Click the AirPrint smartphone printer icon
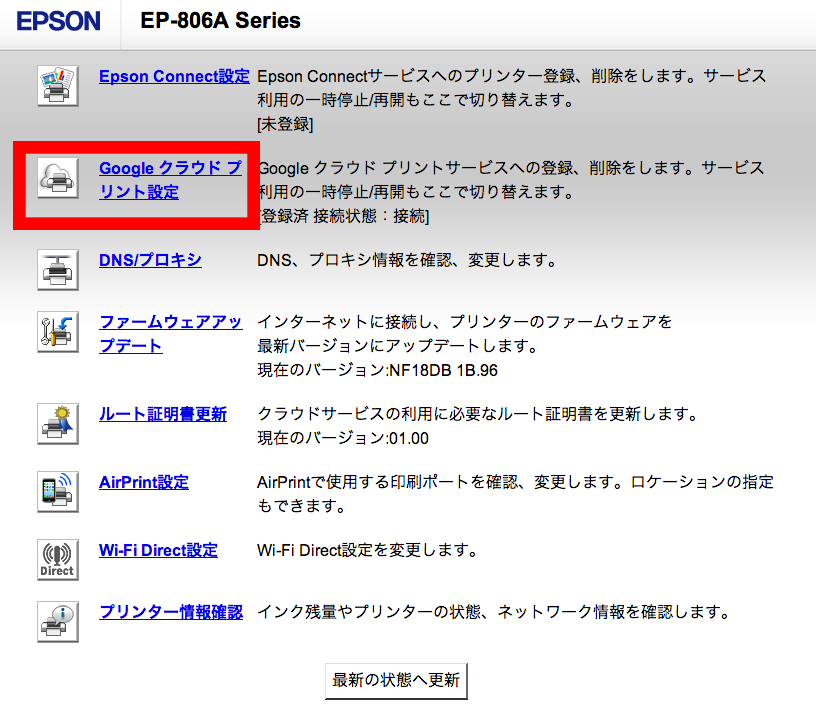The image size is (816, 714). click(58, 492)
